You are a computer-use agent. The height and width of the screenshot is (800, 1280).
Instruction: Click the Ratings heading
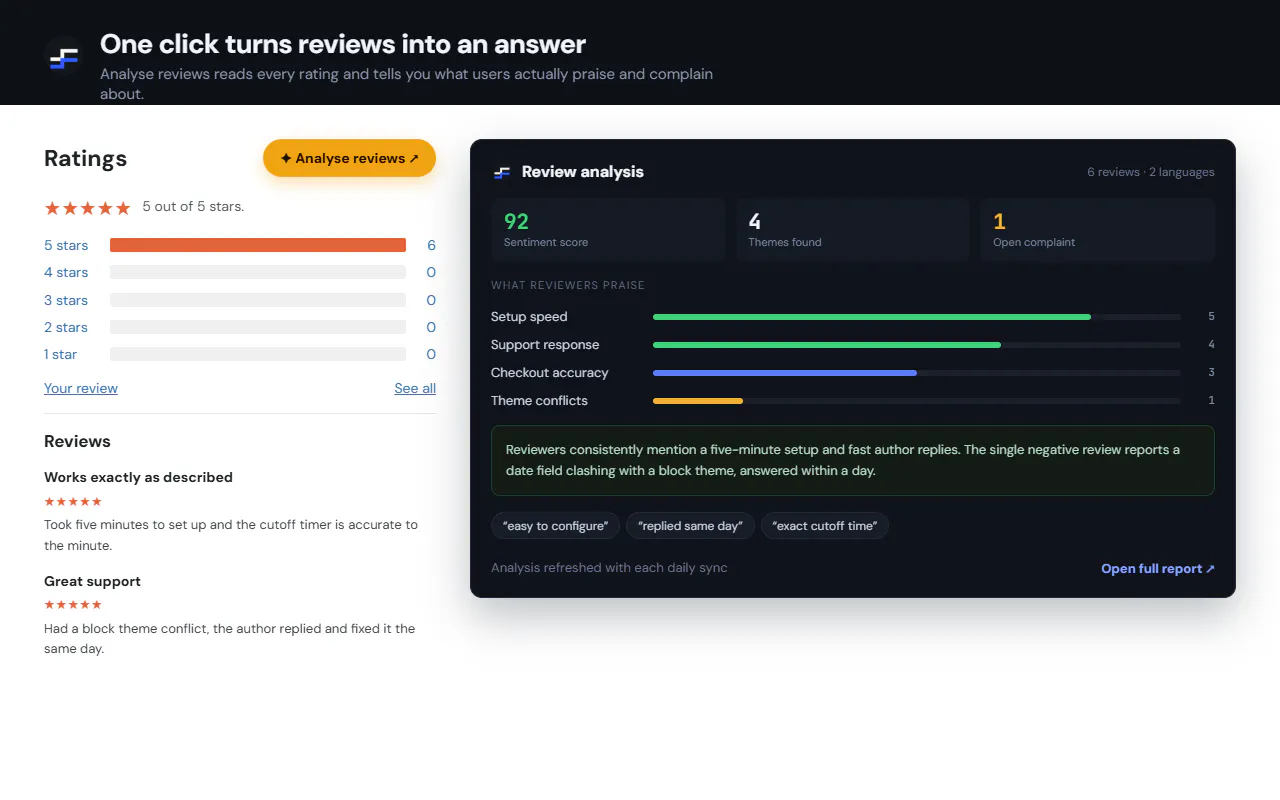point(85,158)
